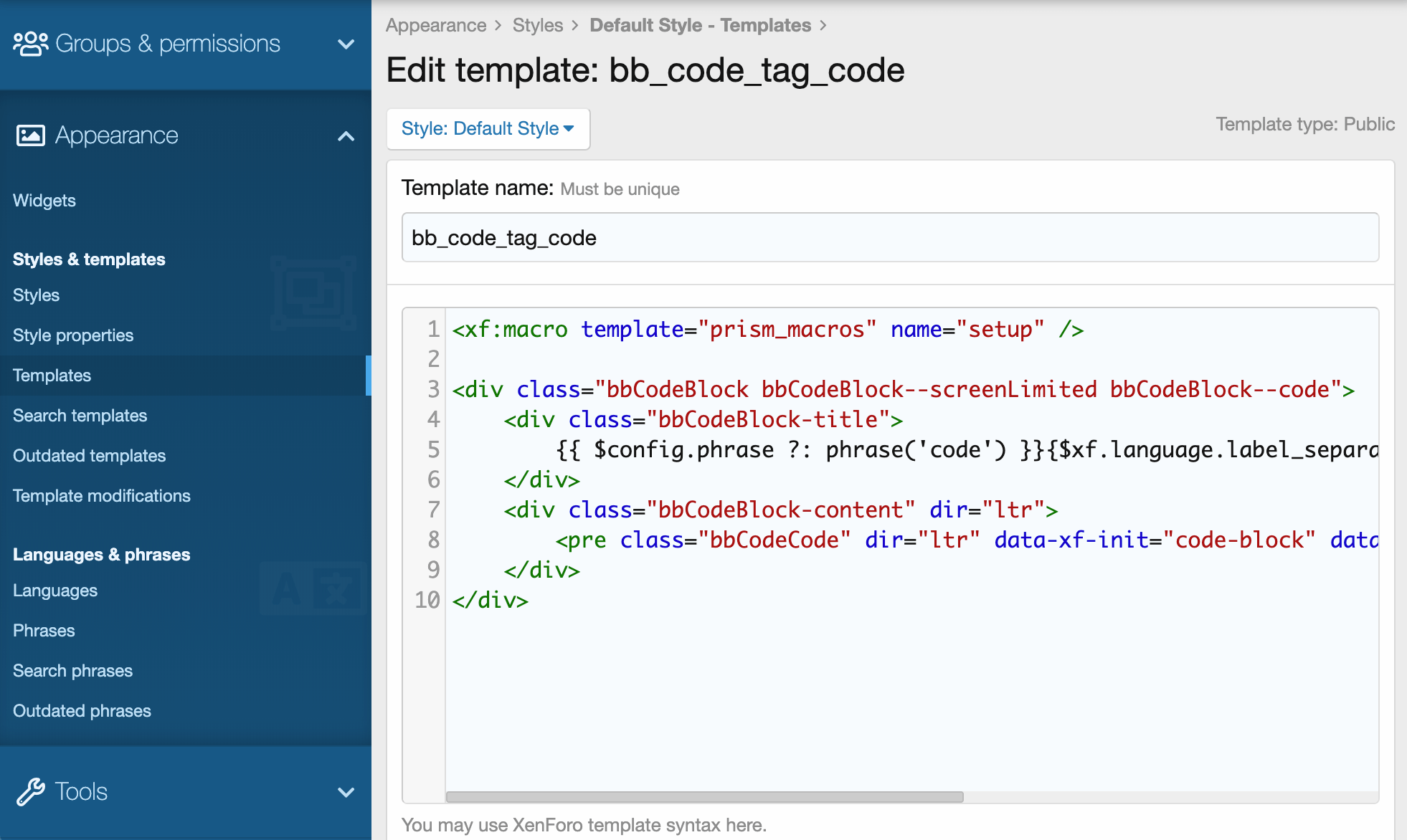Open Search templates page
This screenshot has height=840, width=1407.
[80, 416]
